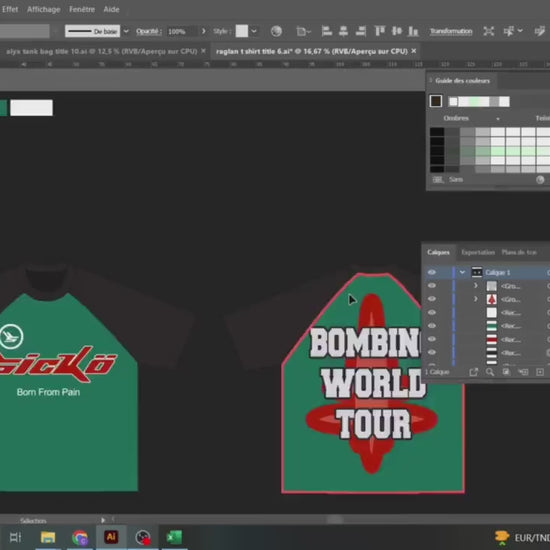
Task: Close the alyx tank bag title 10.ai tab
Action: (x=203, y=51)
